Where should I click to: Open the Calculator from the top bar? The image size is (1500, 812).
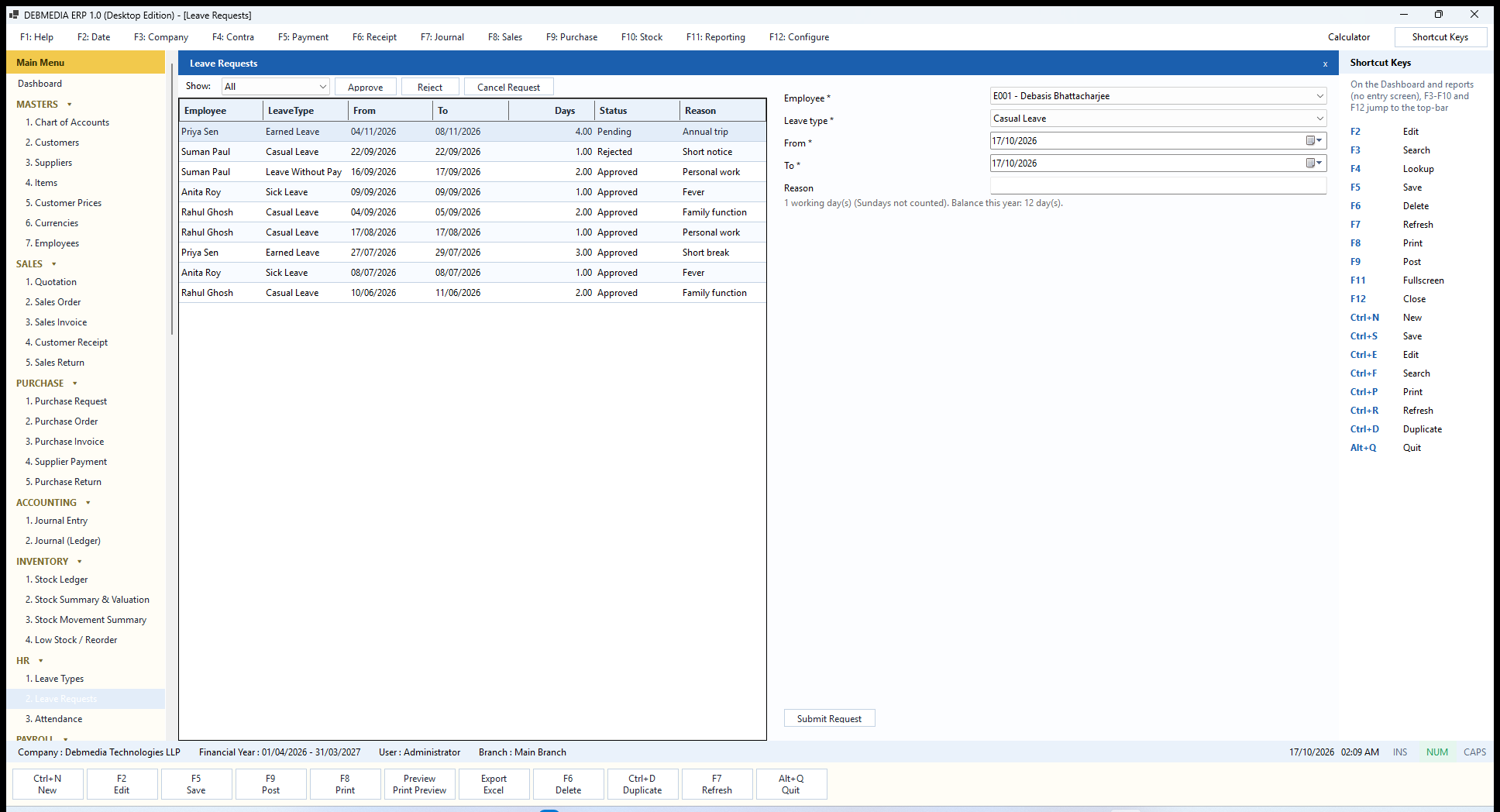click(x=1349, y=37)
